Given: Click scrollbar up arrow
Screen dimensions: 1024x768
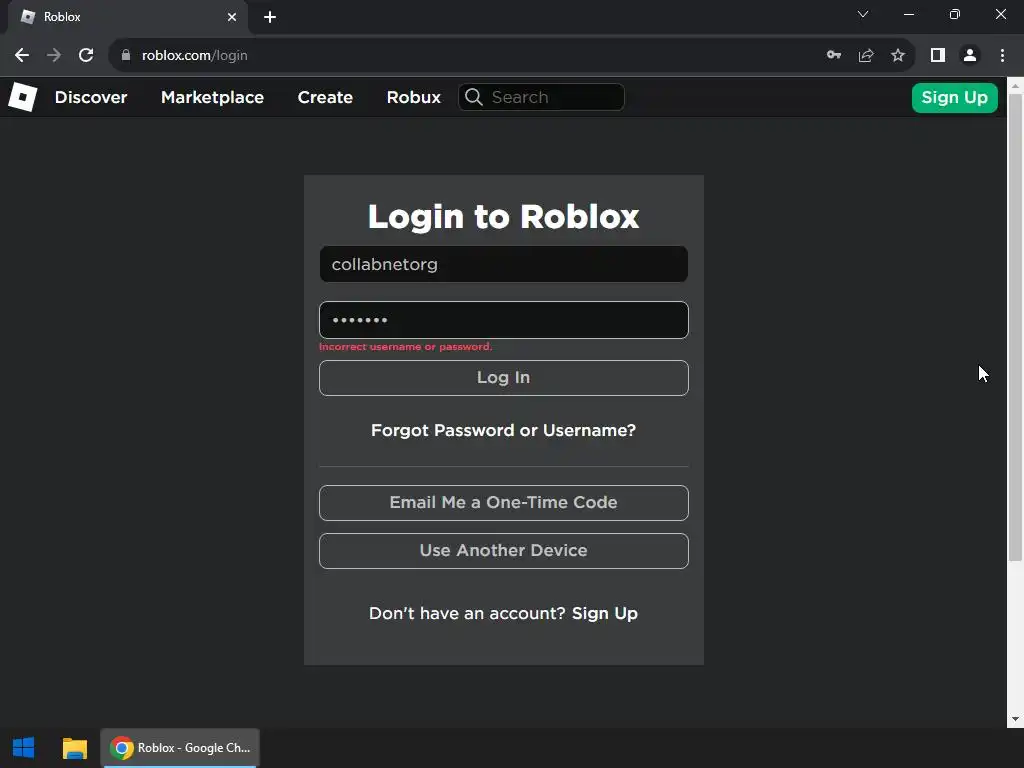Looking at the screenshot, I should [1015, 85].
